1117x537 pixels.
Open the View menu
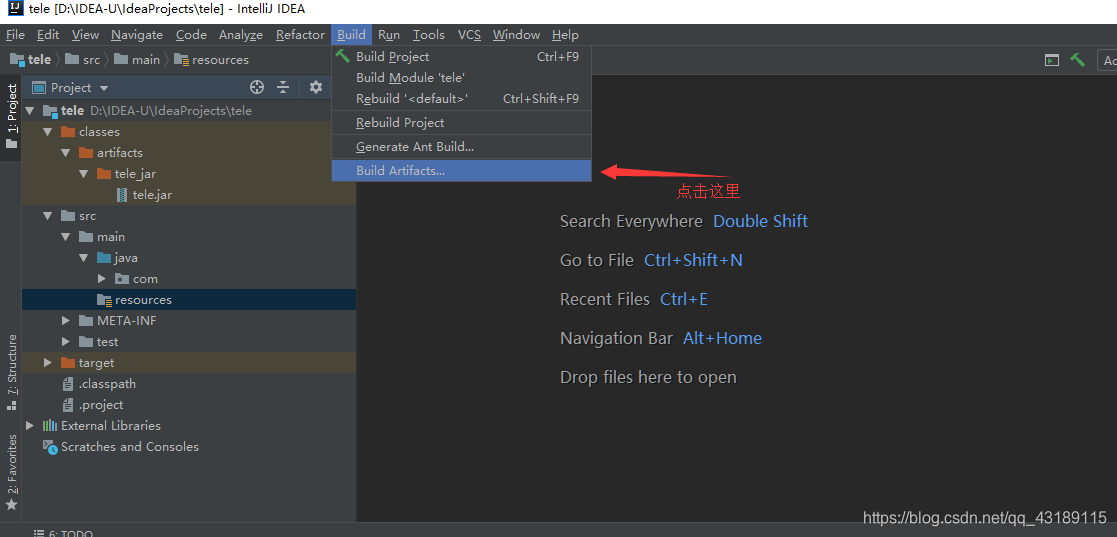[x=85, y=34]
